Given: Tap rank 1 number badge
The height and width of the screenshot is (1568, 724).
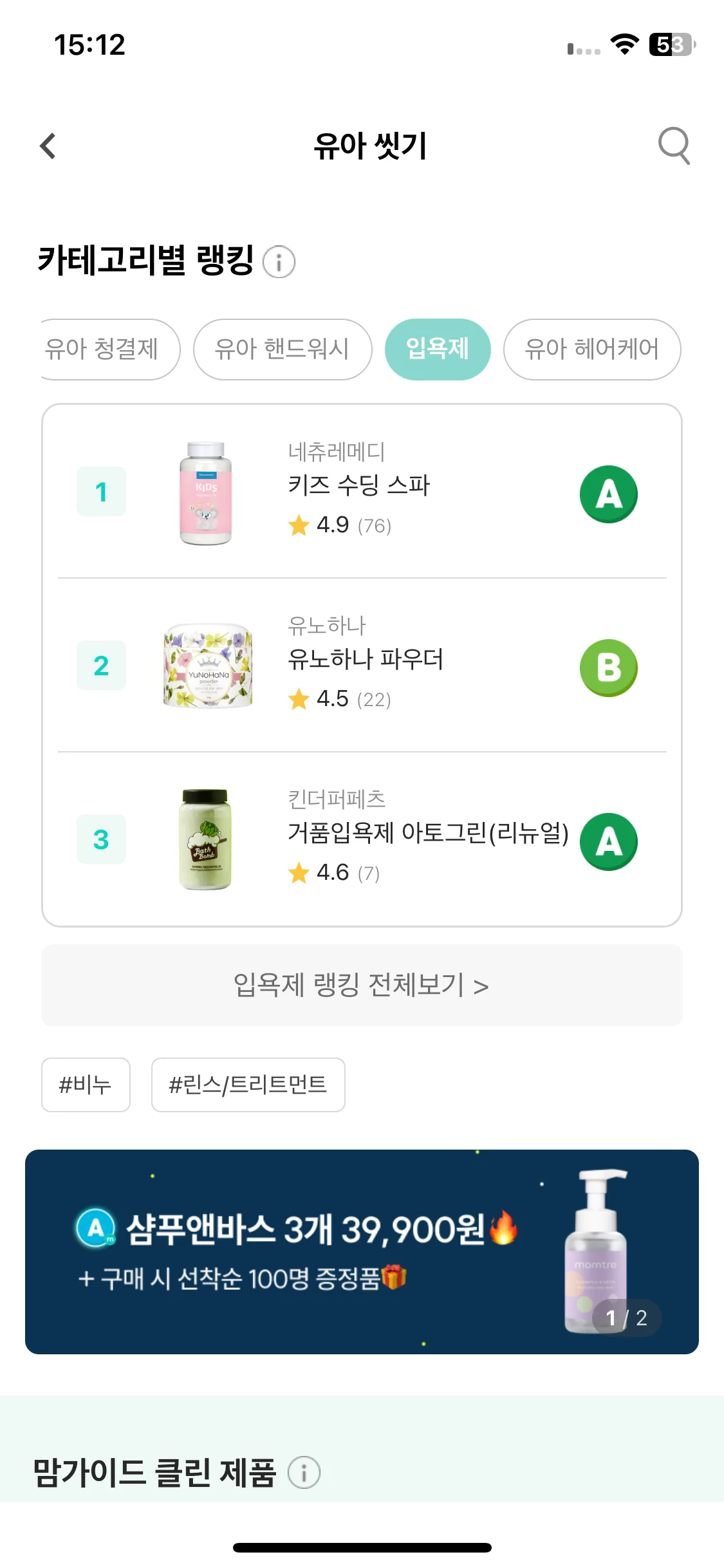Looking at the screenshot, I should (101, 492).
